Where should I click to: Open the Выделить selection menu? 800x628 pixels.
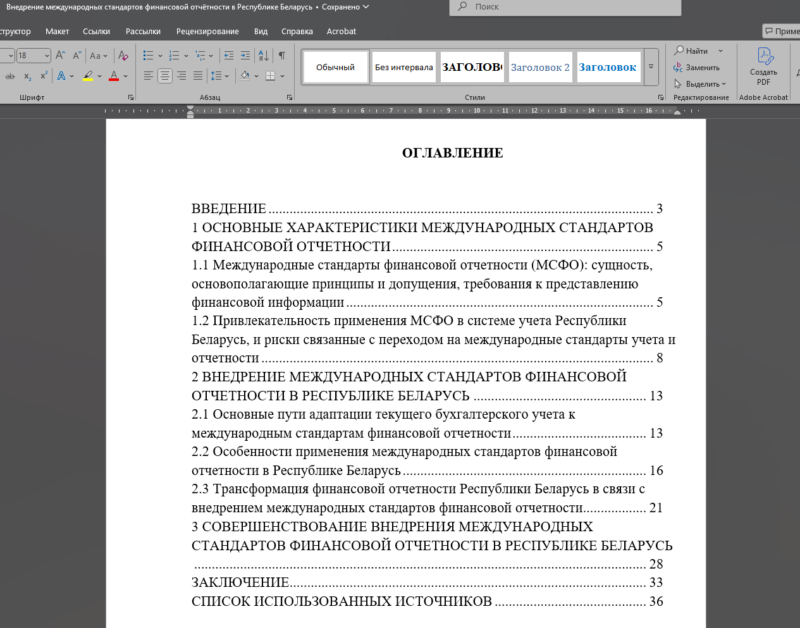[x=699, y=84]
